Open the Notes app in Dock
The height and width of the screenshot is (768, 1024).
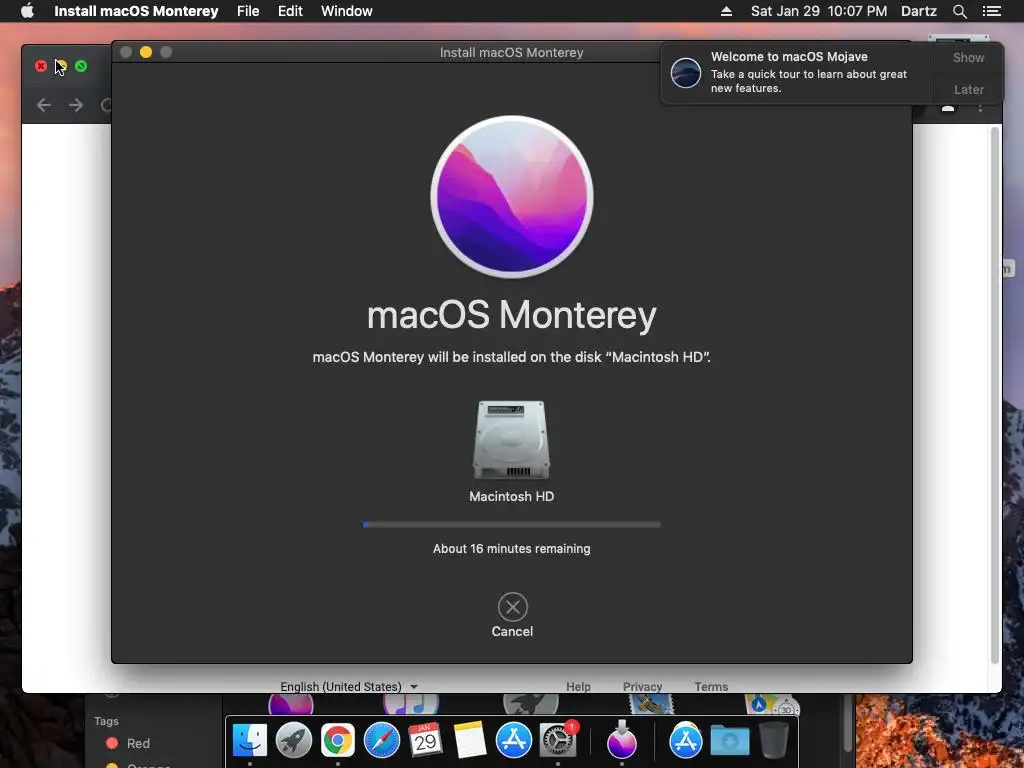[470, 740]
